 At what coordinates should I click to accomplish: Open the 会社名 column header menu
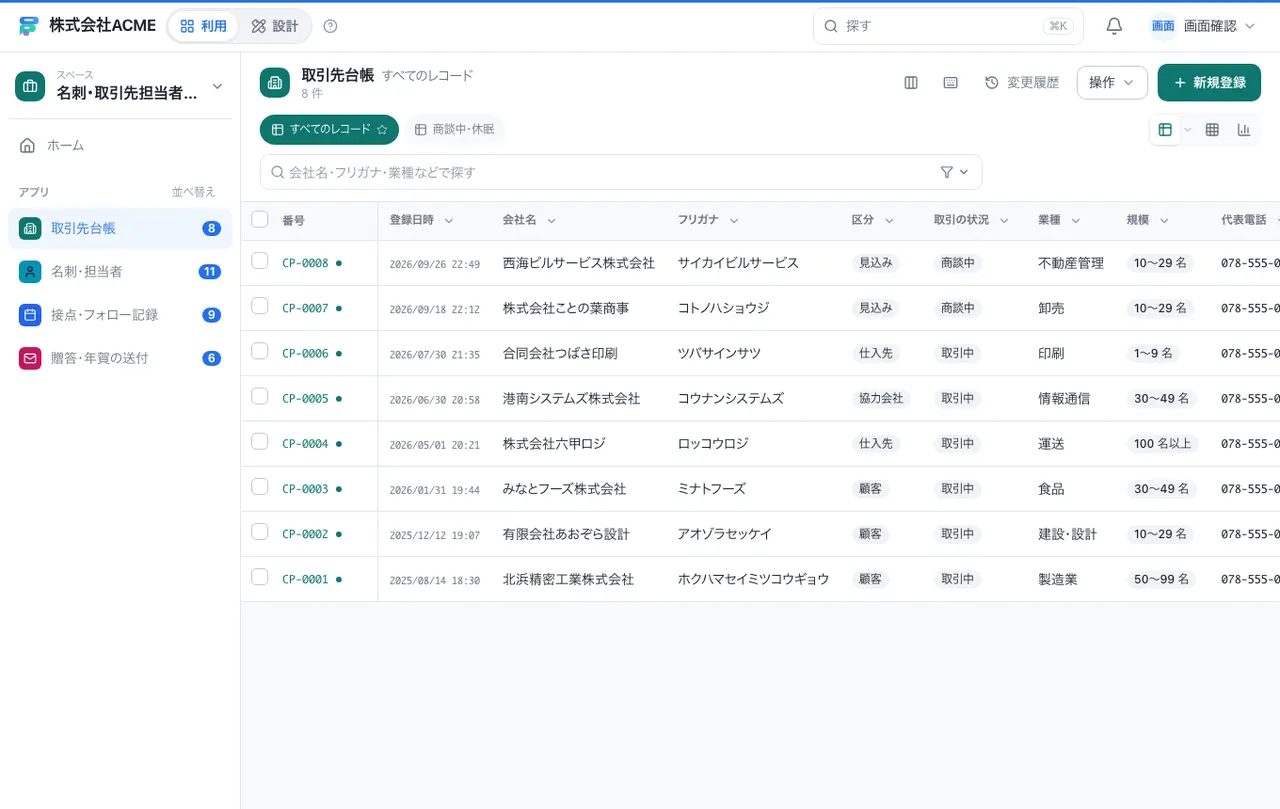coord(551,221)
